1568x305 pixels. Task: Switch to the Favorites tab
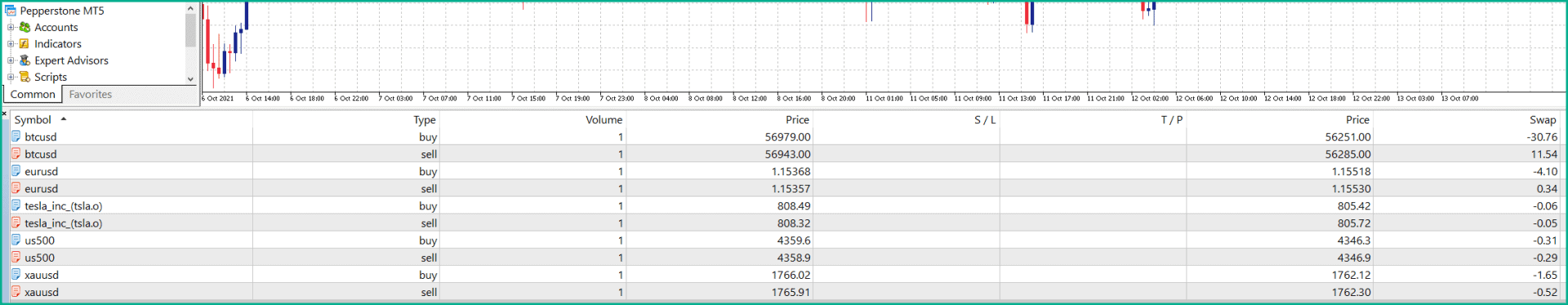tap(91, 95)
